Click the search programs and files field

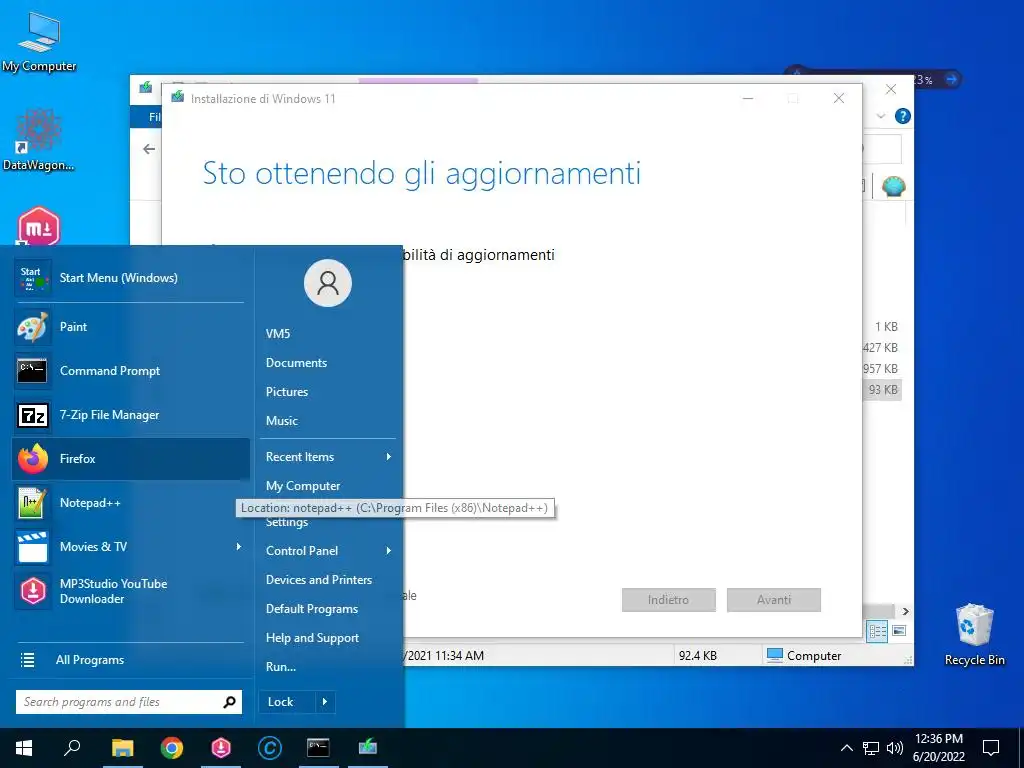click(118, 702)
